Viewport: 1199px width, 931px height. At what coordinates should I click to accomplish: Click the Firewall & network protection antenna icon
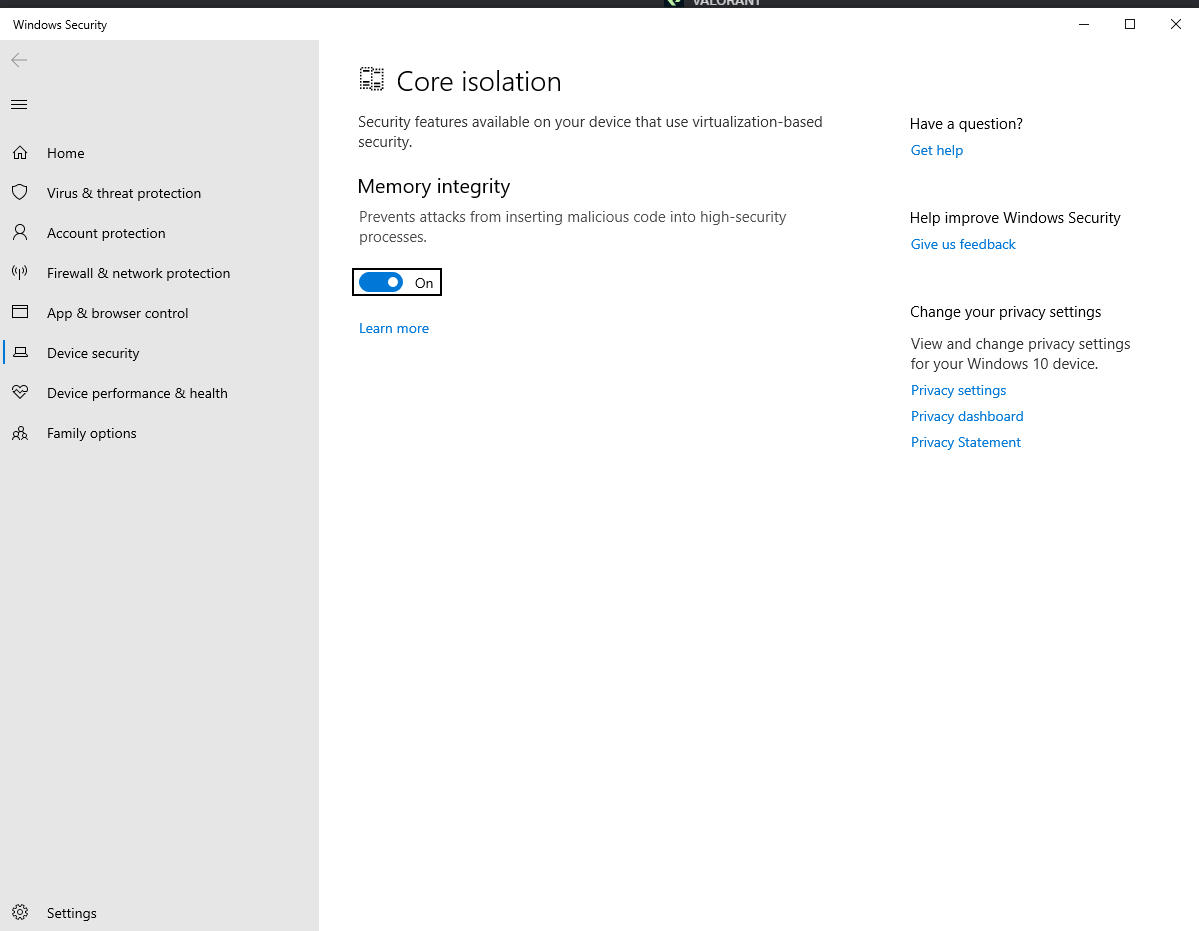pyautogui.click(x=20, y=273)
